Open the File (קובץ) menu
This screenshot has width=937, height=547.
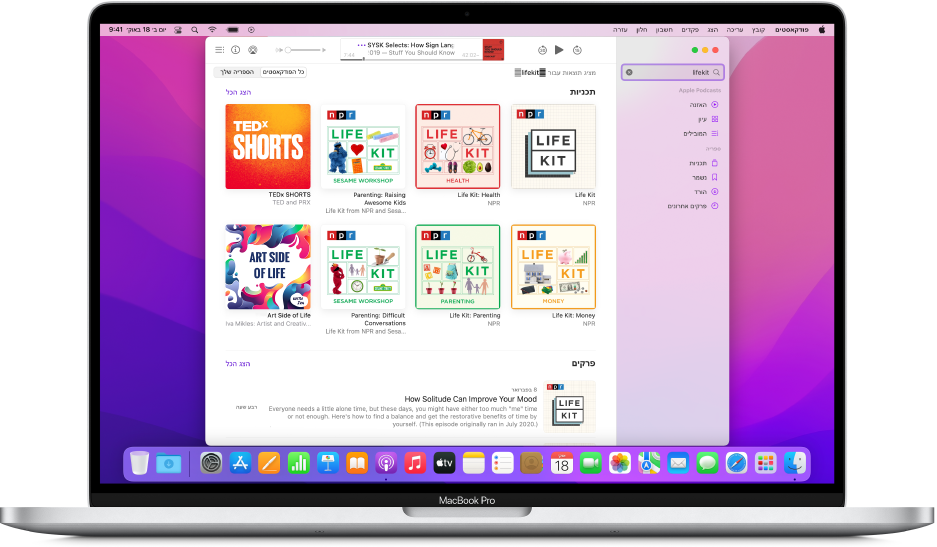click(758, 29)
